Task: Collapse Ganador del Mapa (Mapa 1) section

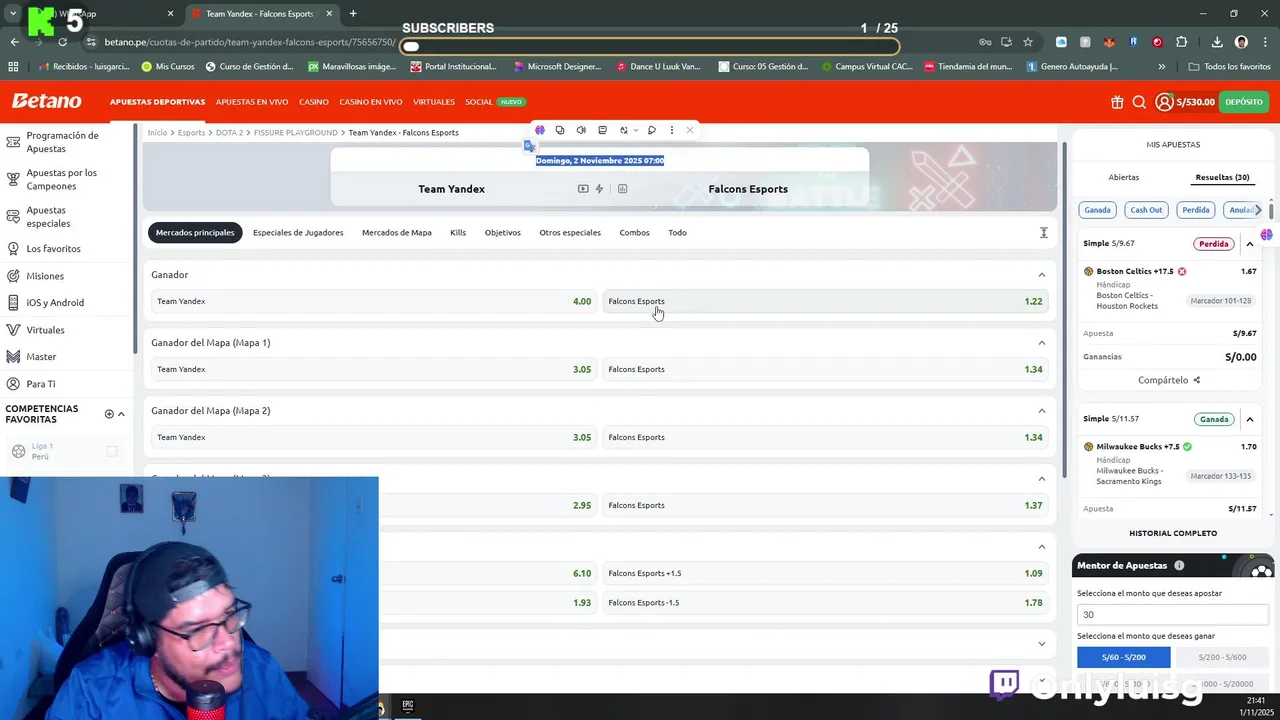Action: click(x=1041, y=343)
